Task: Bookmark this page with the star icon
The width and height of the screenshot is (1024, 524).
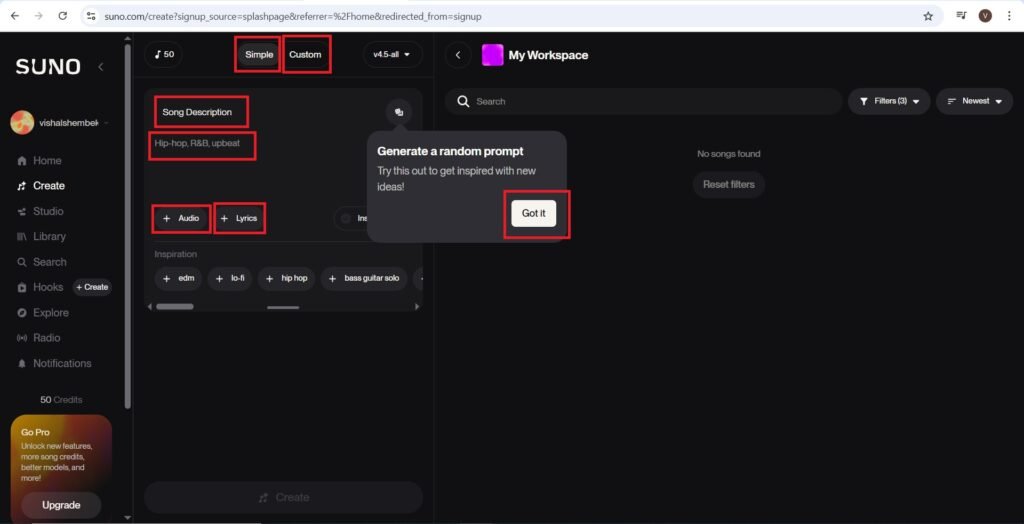Action: point(928,16)
